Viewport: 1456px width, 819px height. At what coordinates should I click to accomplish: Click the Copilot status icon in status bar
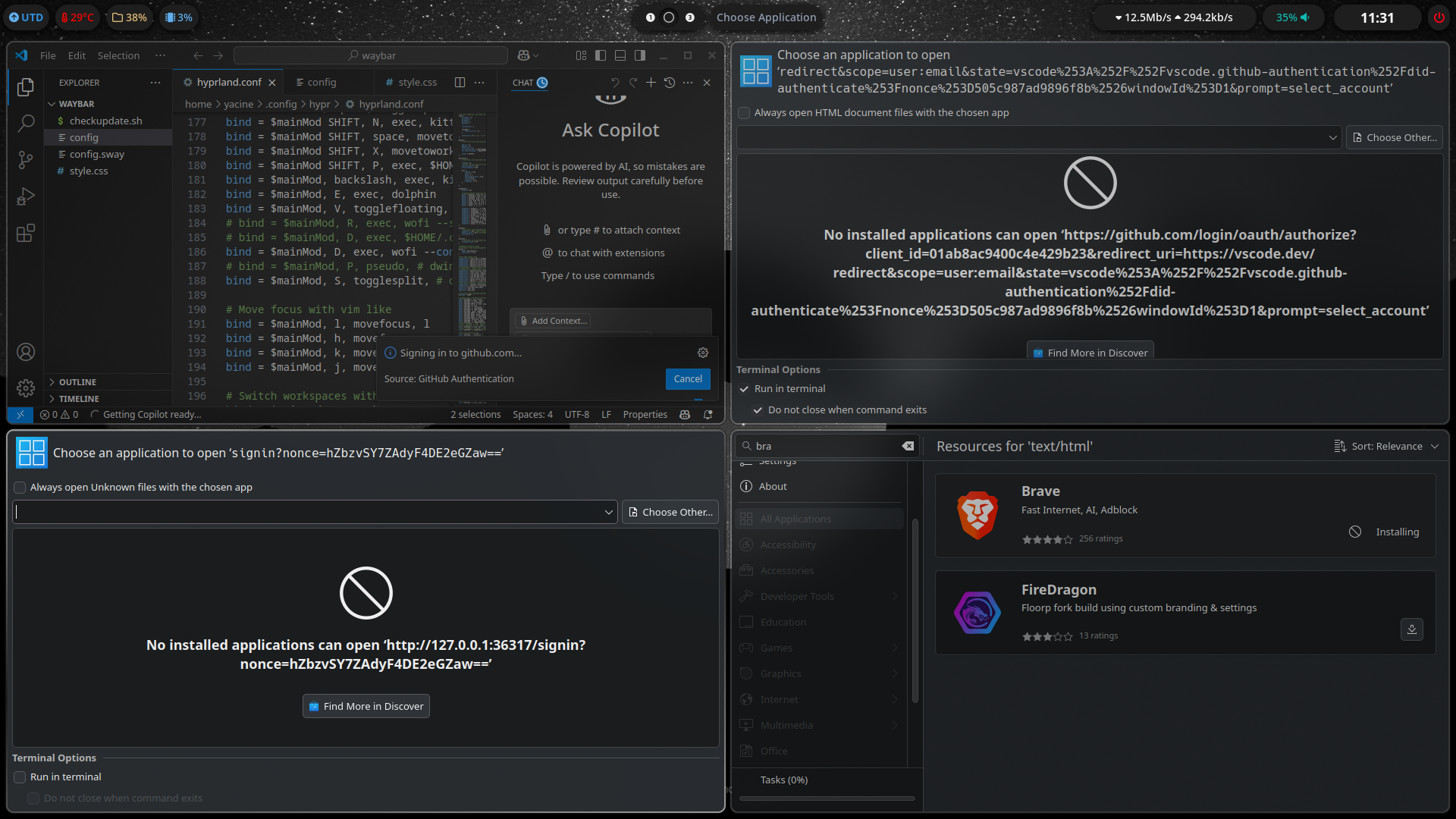pos(685,415)
